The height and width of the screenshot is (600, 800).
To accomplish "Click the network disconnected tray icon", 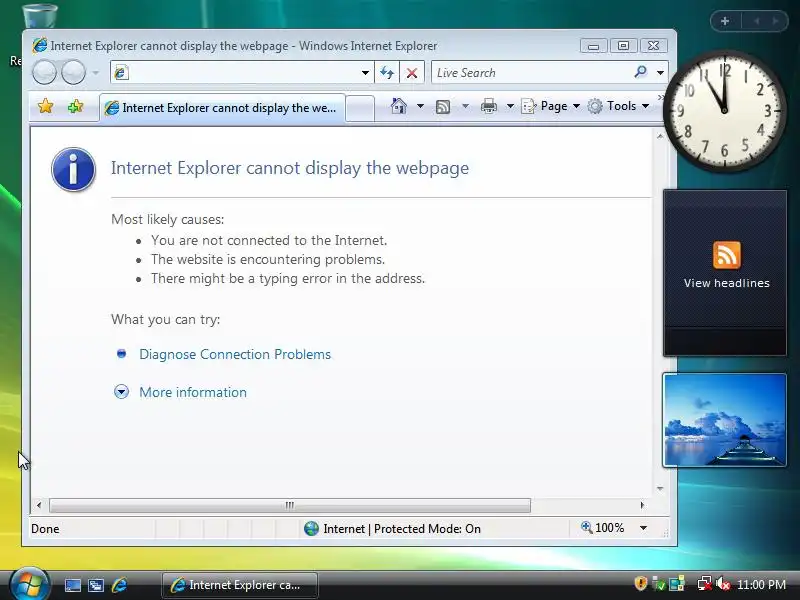I will (705, 584).
